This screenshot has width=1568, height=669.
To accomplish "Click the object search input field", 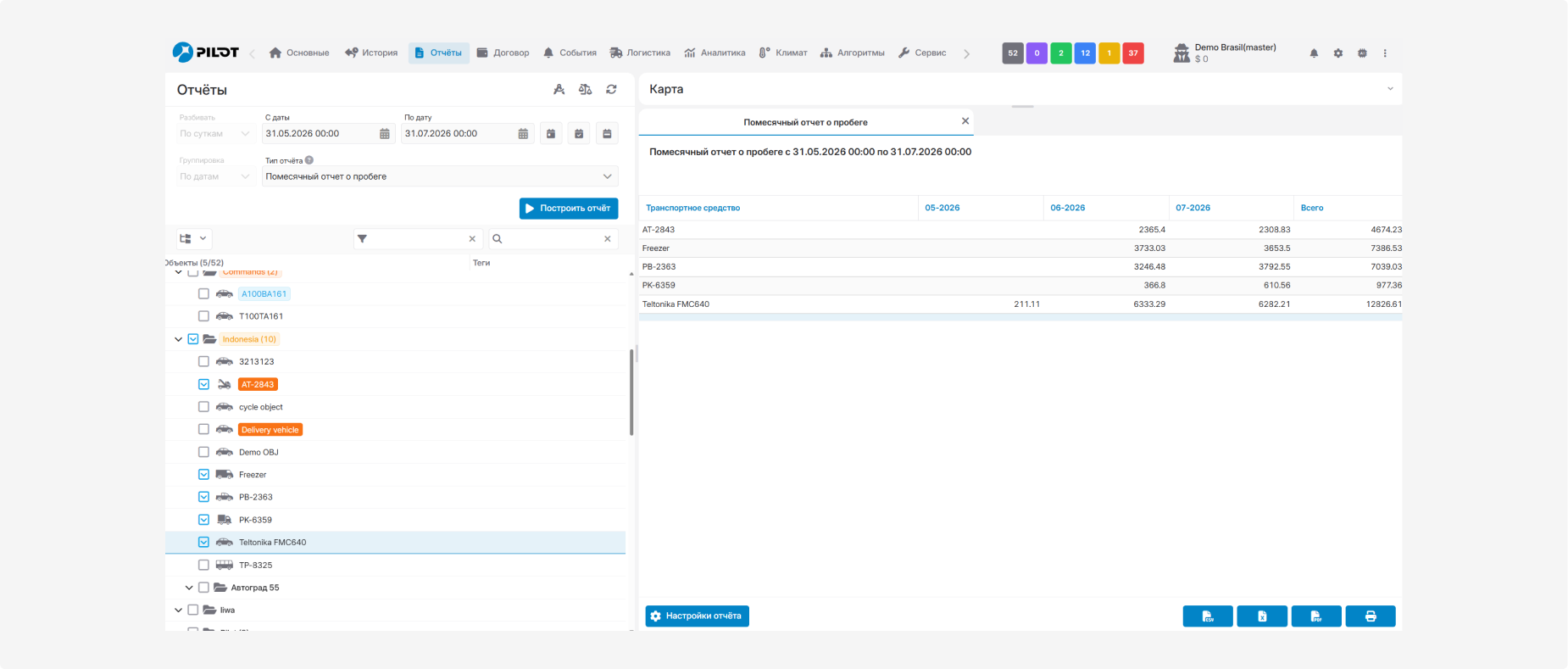I will pos(551,239).
